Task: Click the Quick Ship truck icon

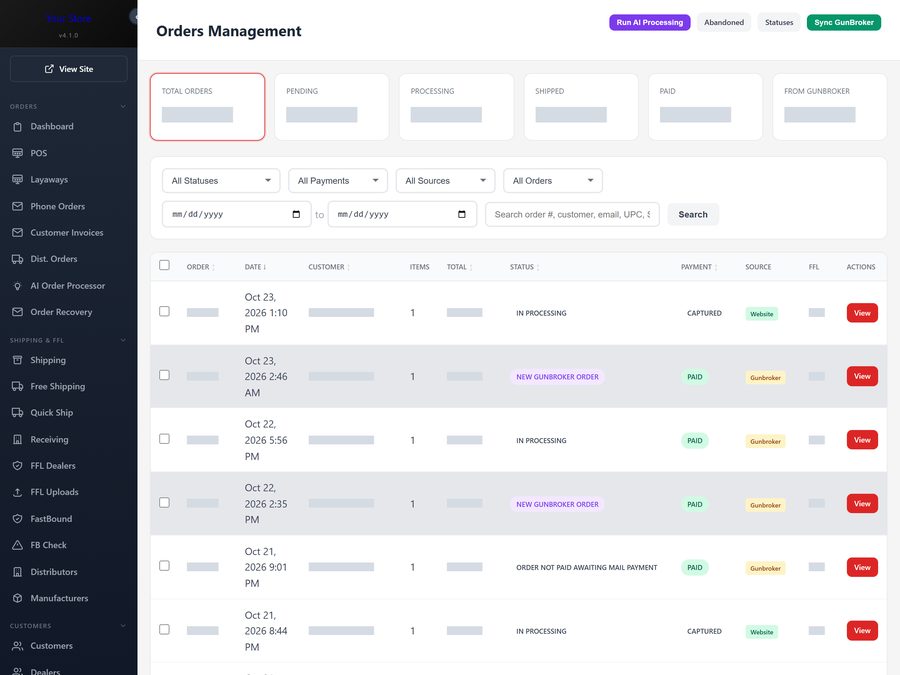Action: 18,413
